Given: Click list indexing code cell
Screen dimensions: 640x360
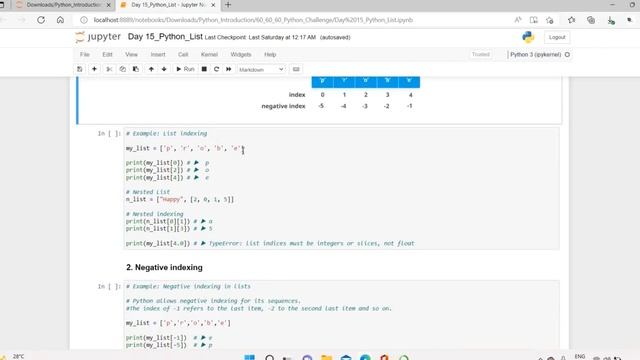Looking at the screenshot, I should point(342,188).
